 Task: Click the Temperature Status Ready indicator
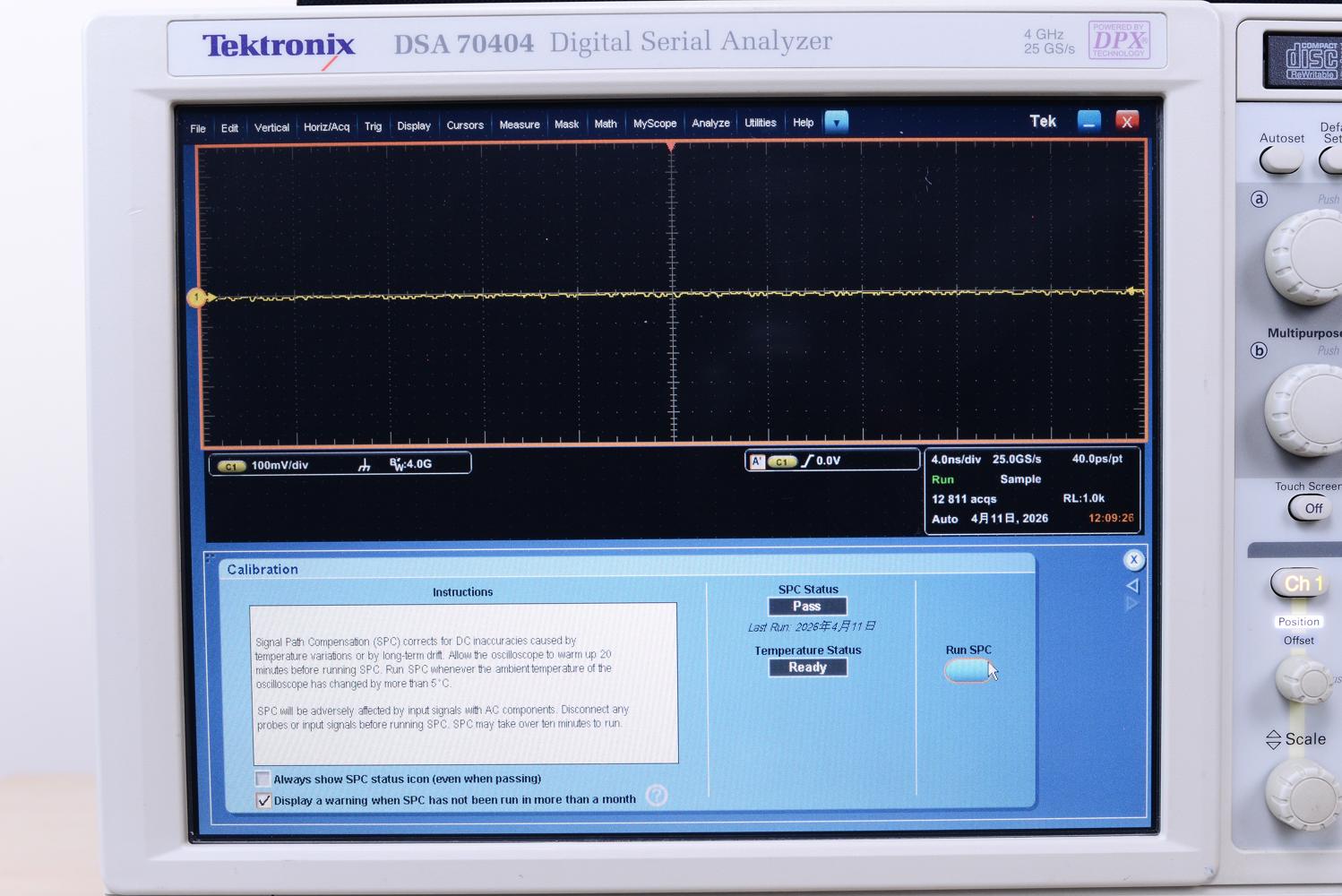pyautogui.click(x=807, y=668)
